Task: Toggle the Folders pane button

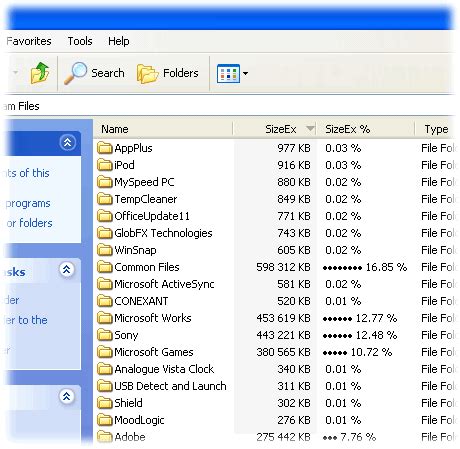Action: tap(168, 73)
